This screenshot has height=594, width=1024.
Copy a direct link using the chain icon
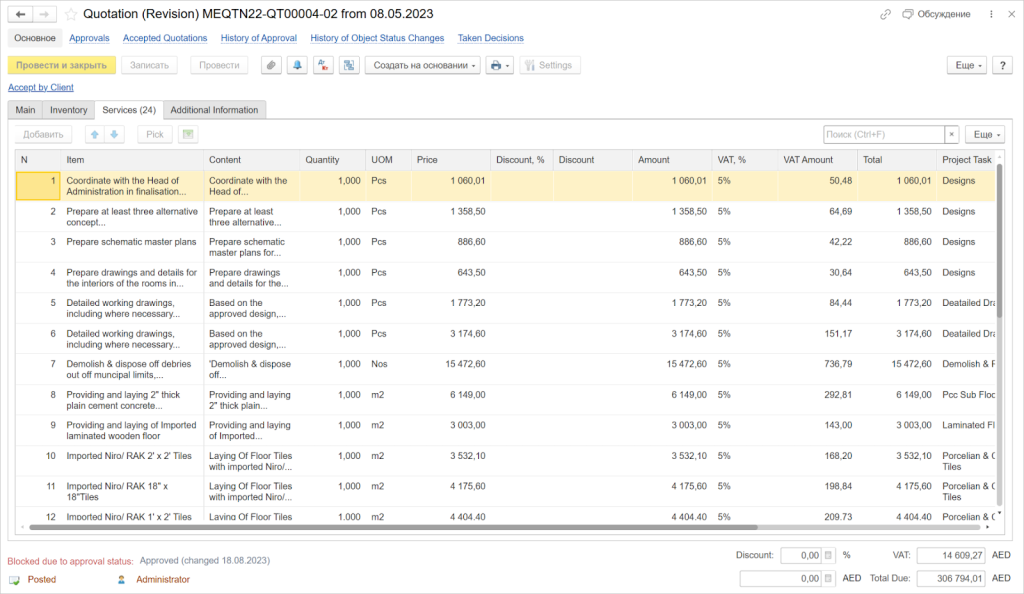(x=885, y=14)
